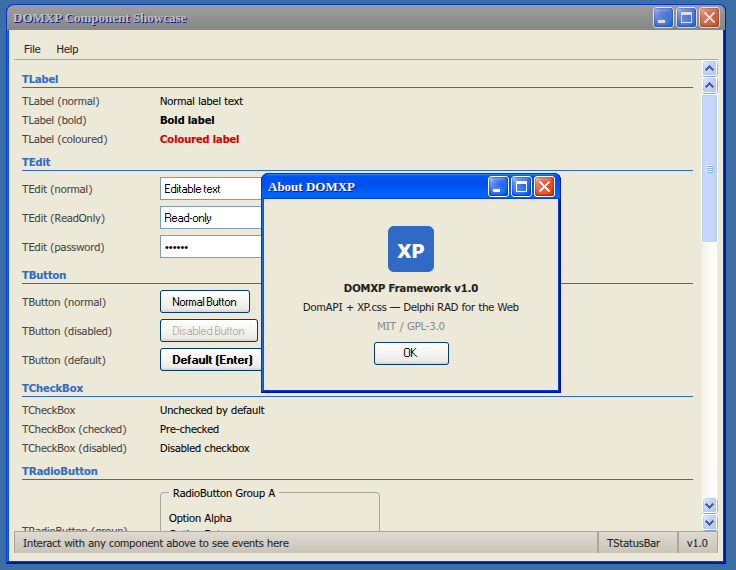Image resolution: width=736 pixels, height=570 pixels.
Task: Click the blue XP logo icon
Action: coord(410,250)
